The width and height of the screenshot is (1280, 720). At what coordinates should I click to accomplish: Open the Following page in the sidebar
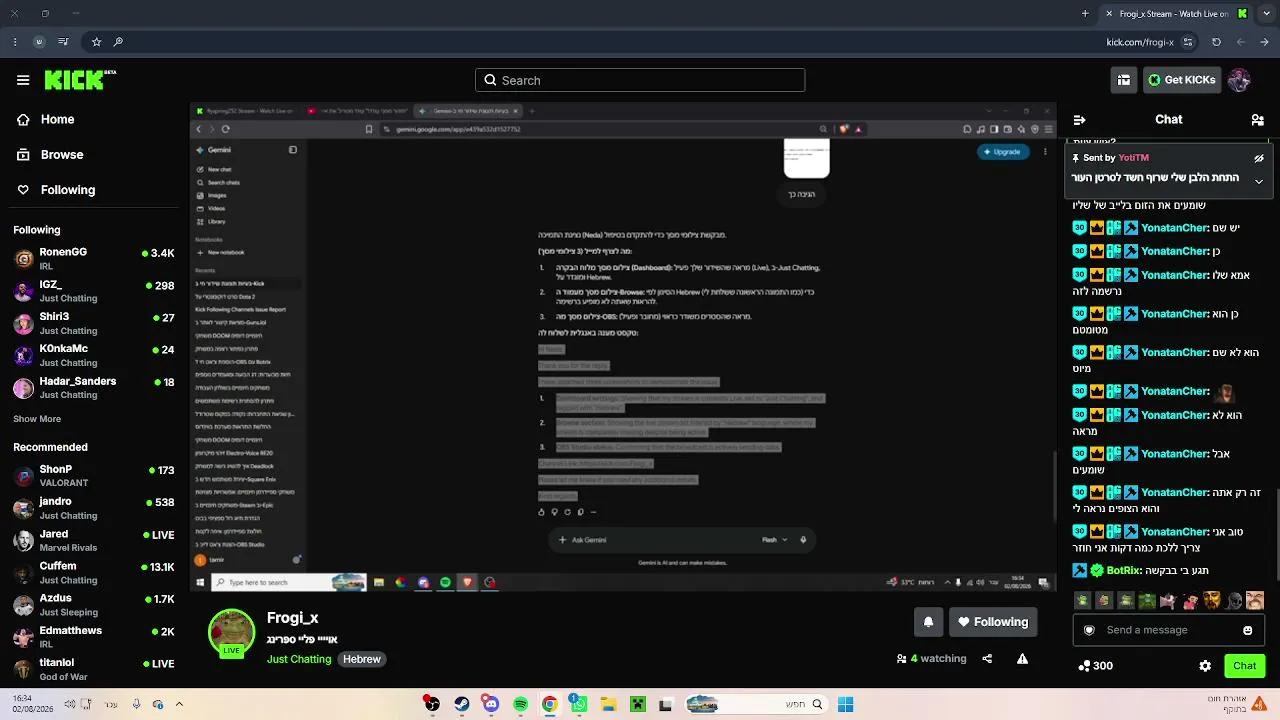(56, 190)
